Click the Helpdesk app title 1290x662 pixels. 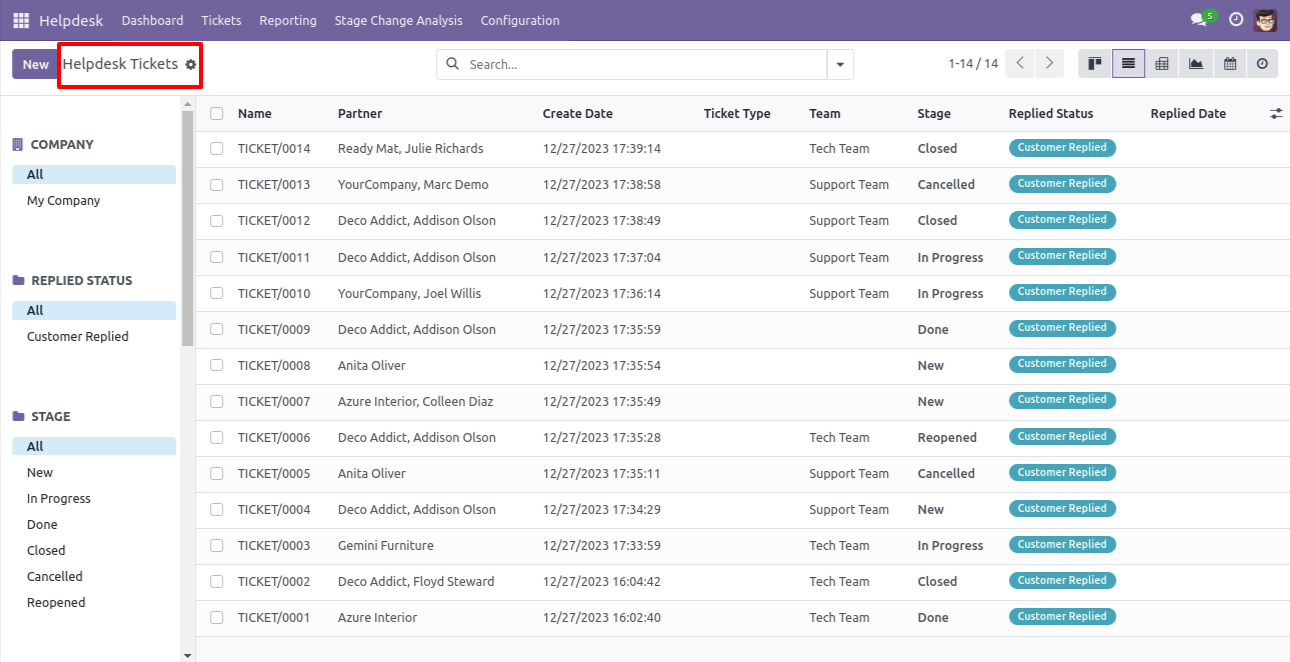point(71,20)
